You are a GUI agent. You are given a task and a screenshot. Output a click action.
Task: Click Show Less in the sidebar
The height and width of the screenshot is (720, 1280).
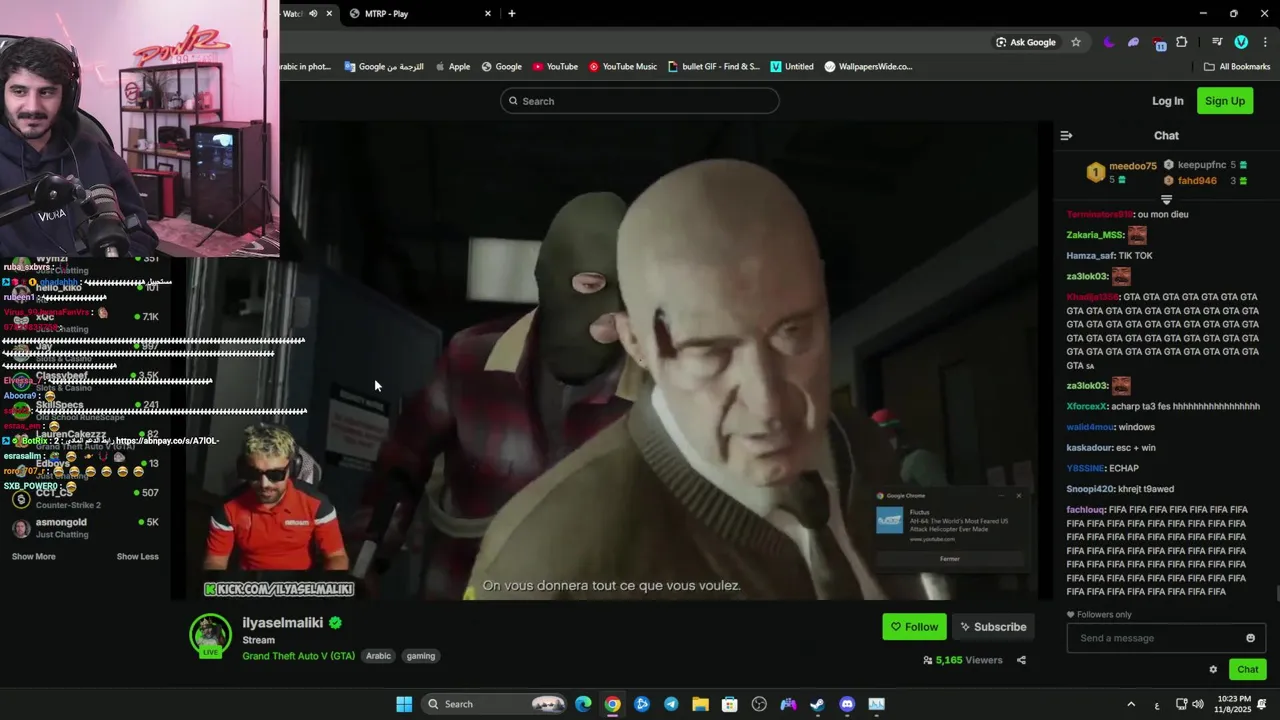tap(138, 557)
